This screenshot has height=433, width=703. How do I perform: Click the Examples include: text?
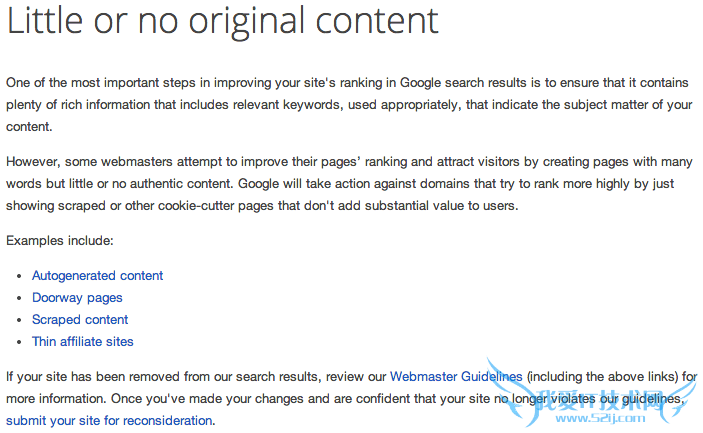[60, 241]
